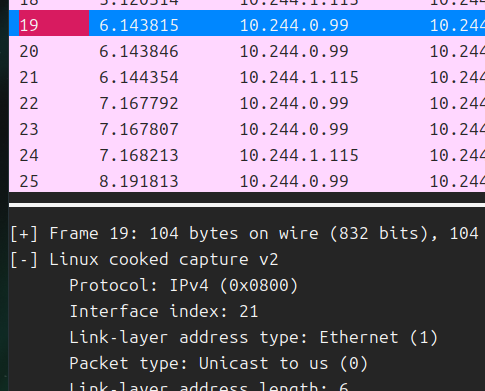Select packet 22 at time 7.167792

[247, 103]
